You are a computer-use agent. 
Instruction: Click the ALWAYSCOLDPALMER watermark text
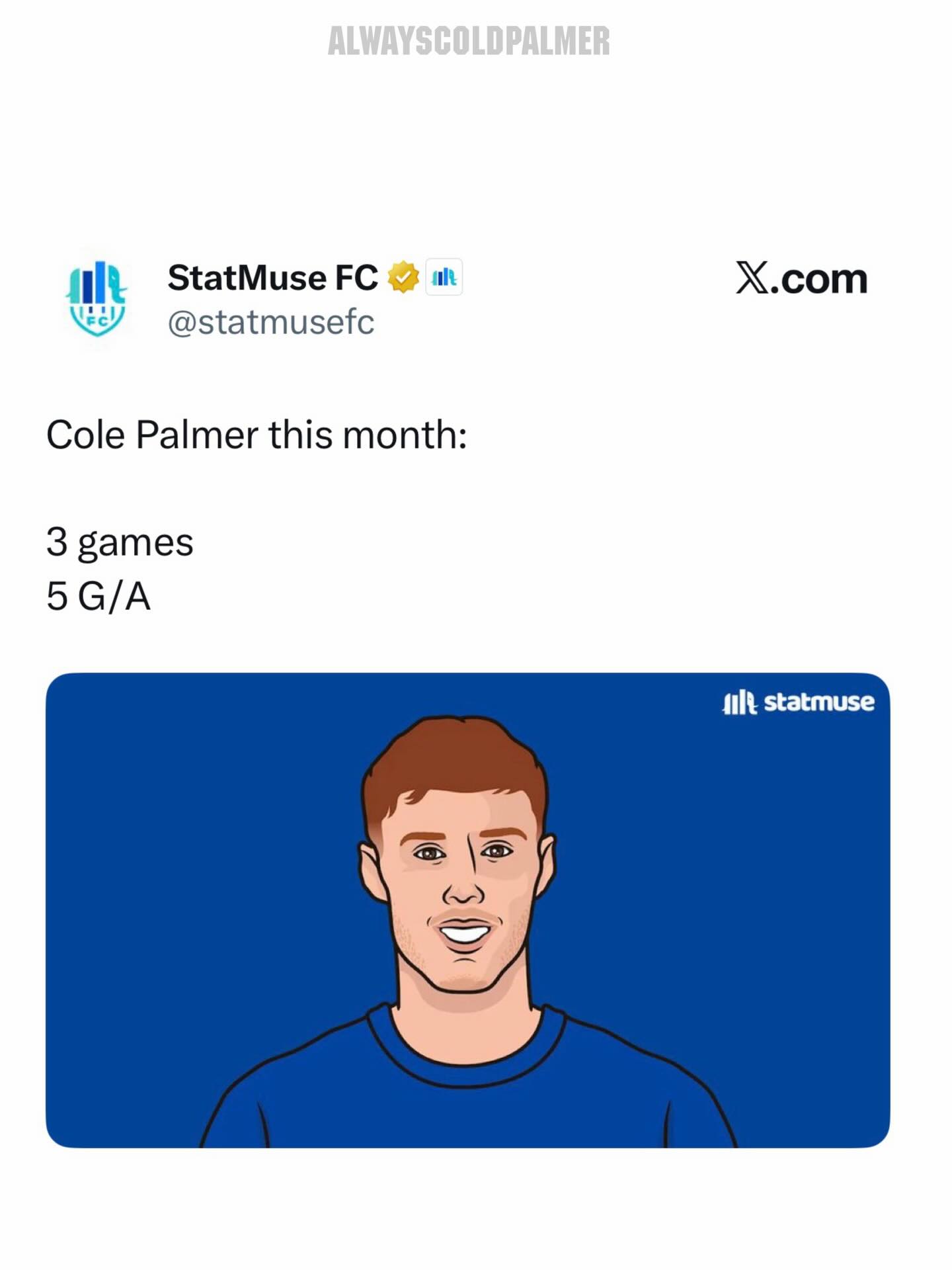[x=469, y=41]
